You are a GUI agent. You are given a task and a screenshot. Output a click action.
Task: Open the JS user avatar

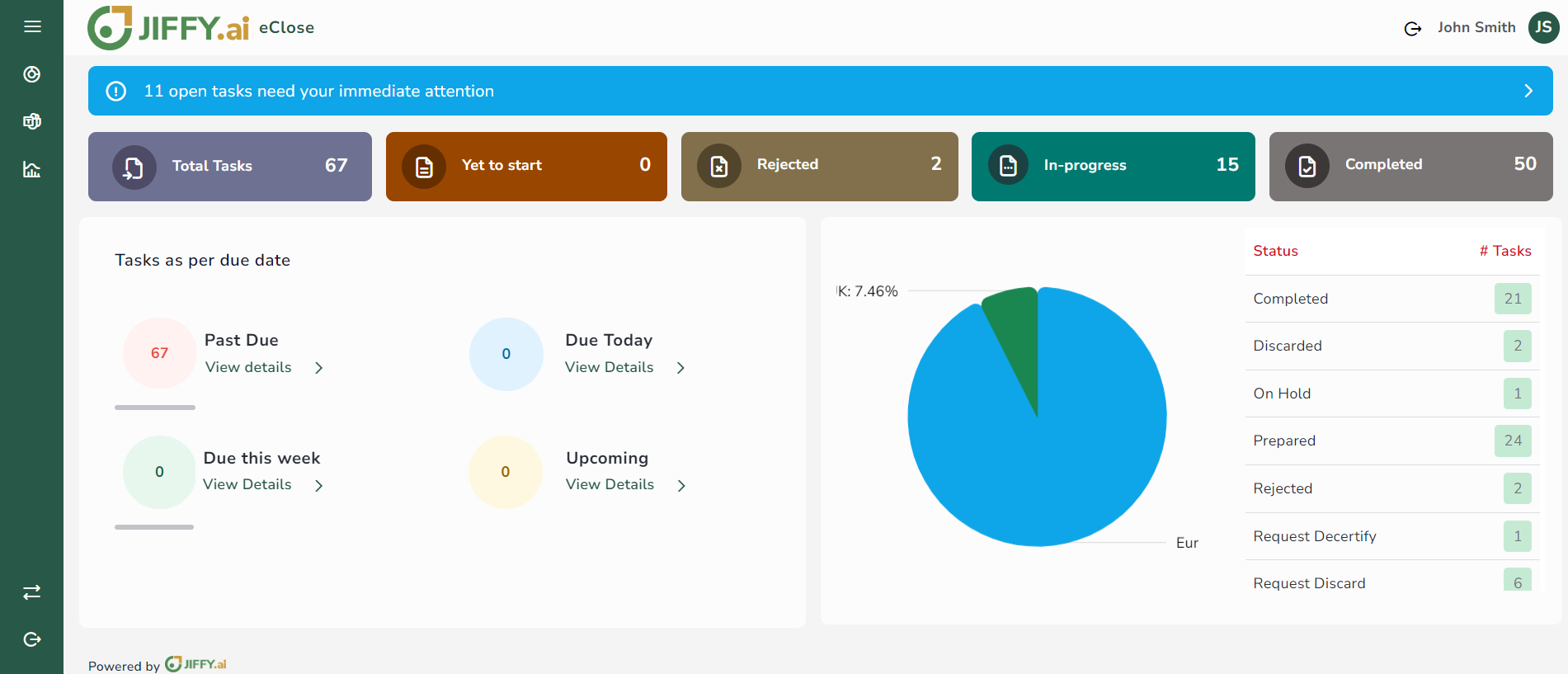[x=1543, y=27]
